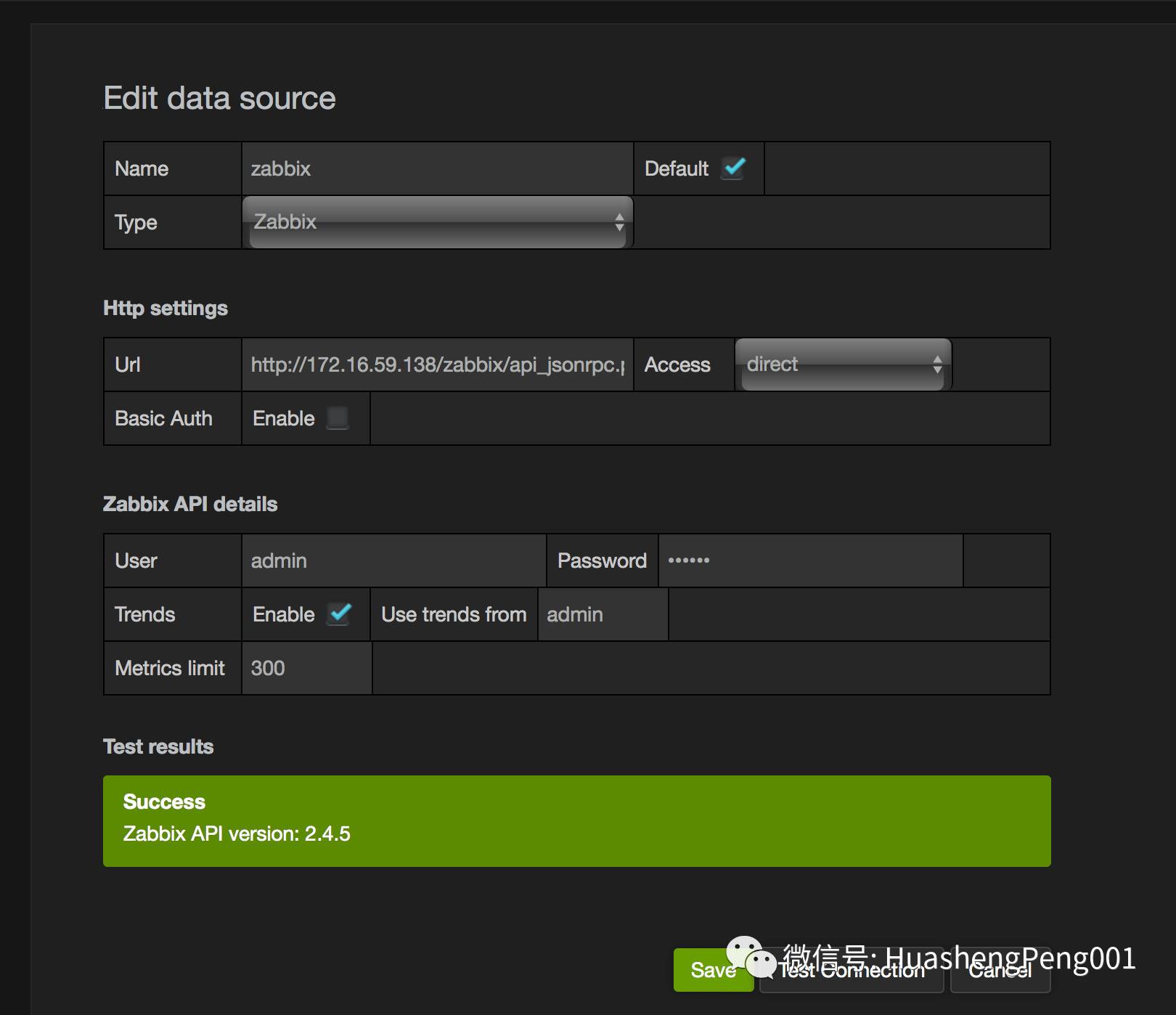The height and width of the screenshot is (1015, 1176).
Task: Open the Type dropdown showing Zabbix
Action: click(438, 222)
